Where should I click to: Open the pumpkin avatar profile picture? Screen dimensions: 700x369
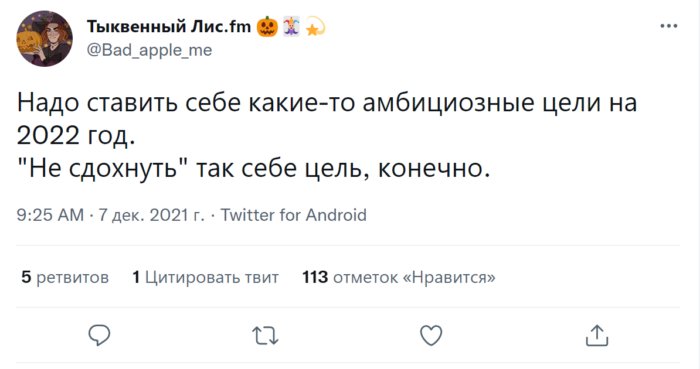pyautogui.click(x=45, y=39)
